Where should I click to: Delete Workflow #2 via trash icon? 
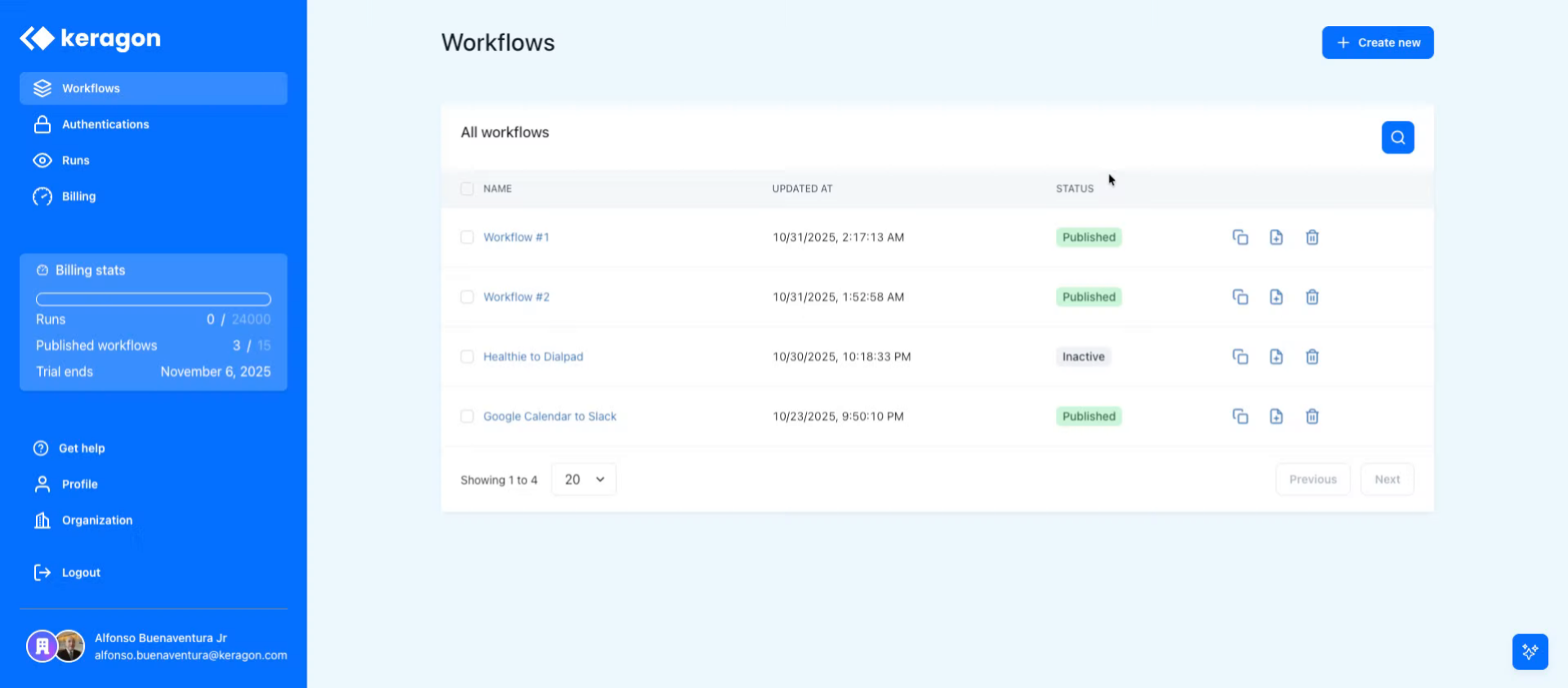1312,297
